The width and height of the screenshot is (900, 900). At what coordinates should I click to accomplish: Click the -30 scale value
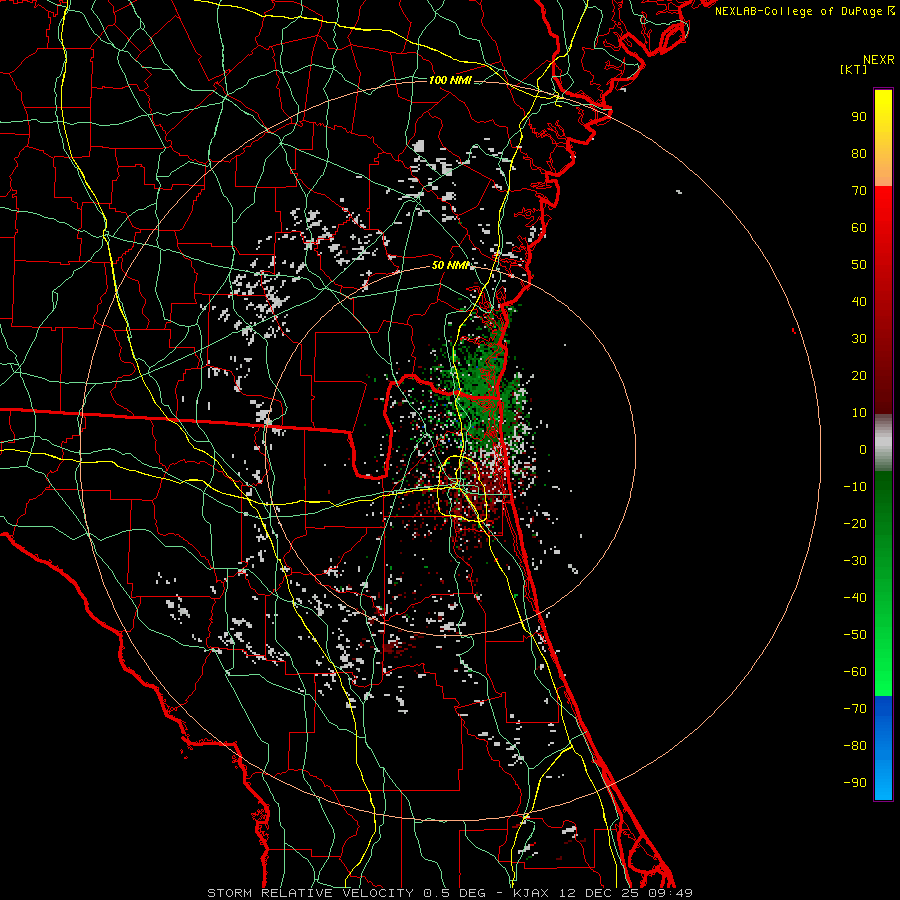pos(855,561)
